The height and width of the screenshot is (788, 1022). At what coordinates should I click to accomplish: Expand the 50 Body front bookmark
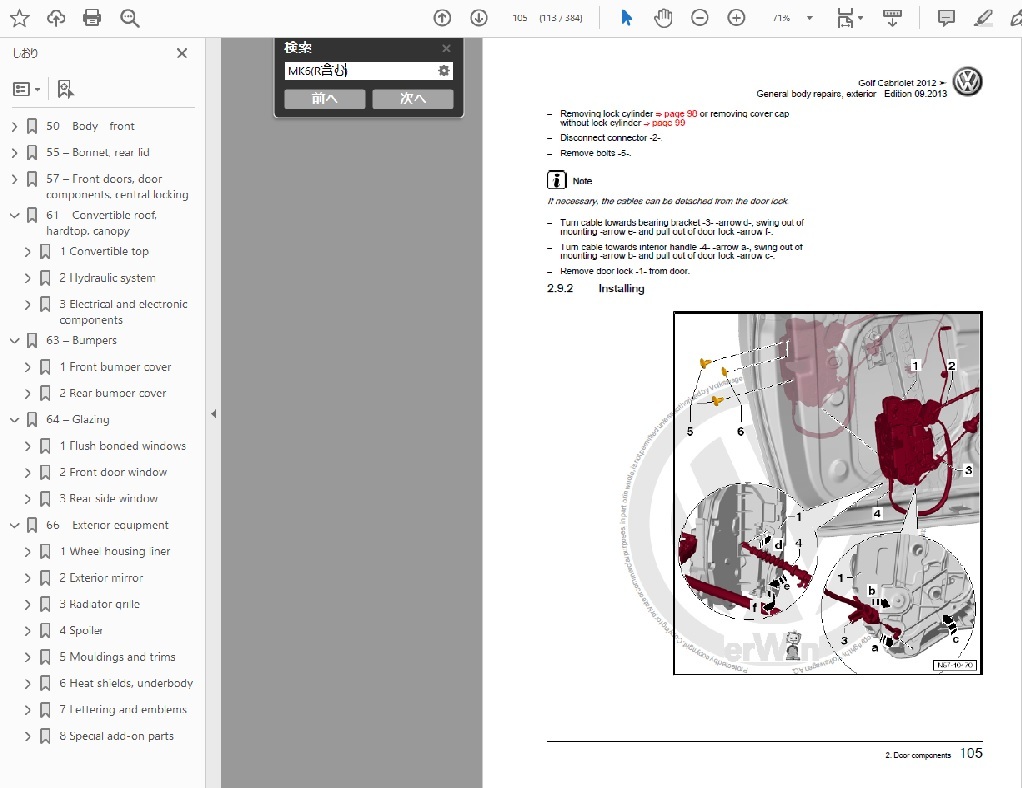(x=14, y=126)
